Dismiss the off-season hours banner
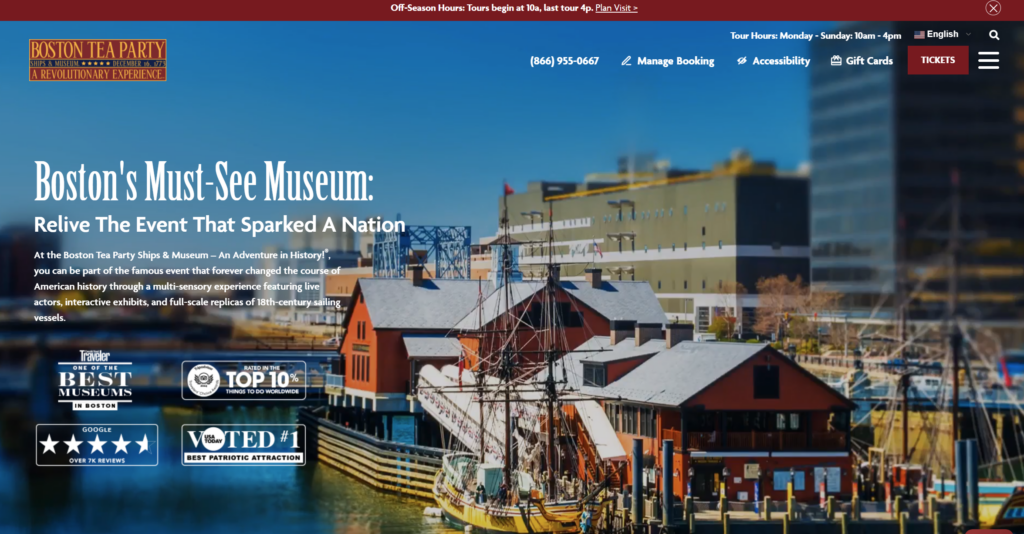 tap(993, 8)
